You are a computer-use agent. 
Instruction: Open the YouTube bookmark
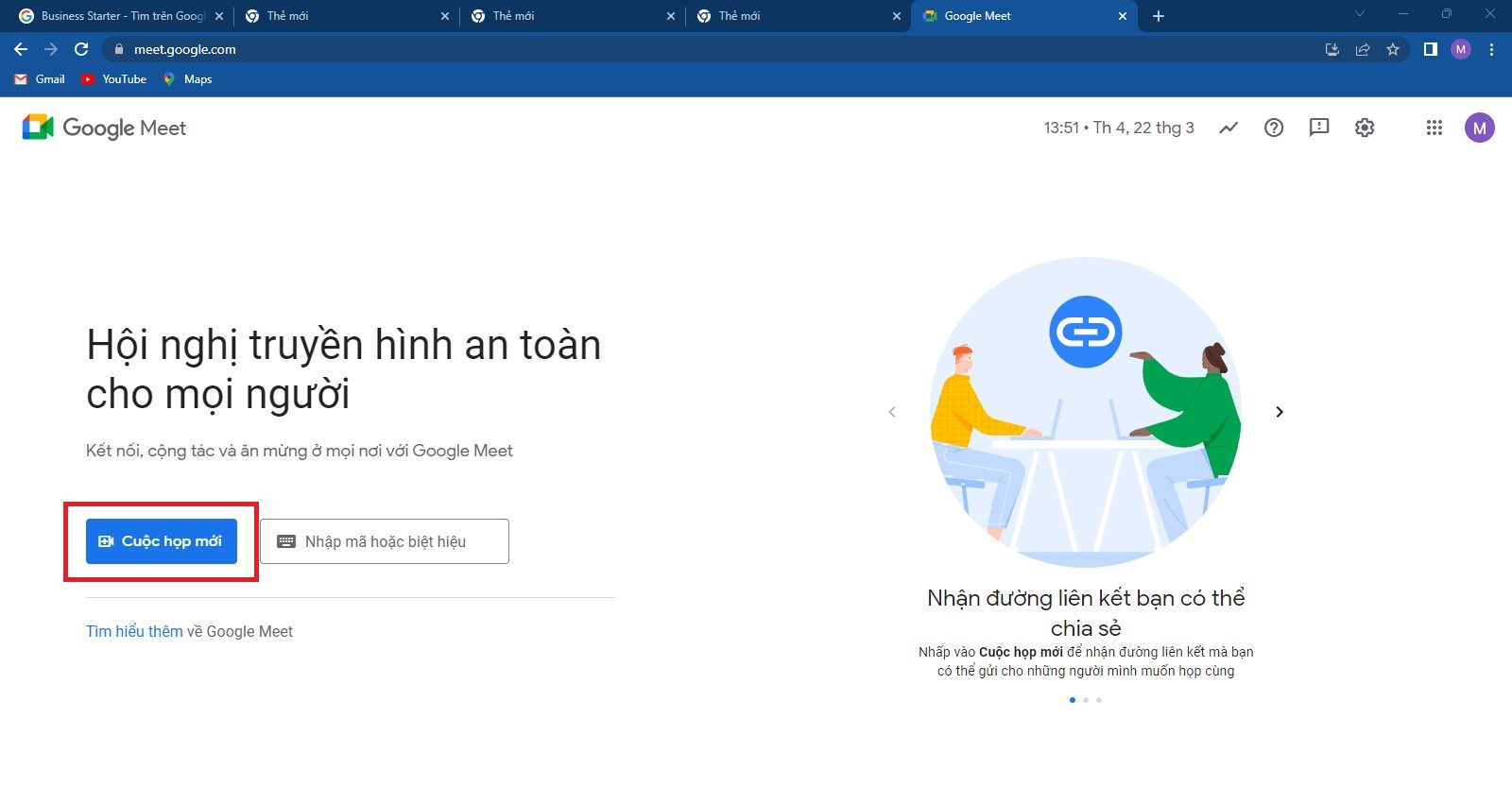114,79
